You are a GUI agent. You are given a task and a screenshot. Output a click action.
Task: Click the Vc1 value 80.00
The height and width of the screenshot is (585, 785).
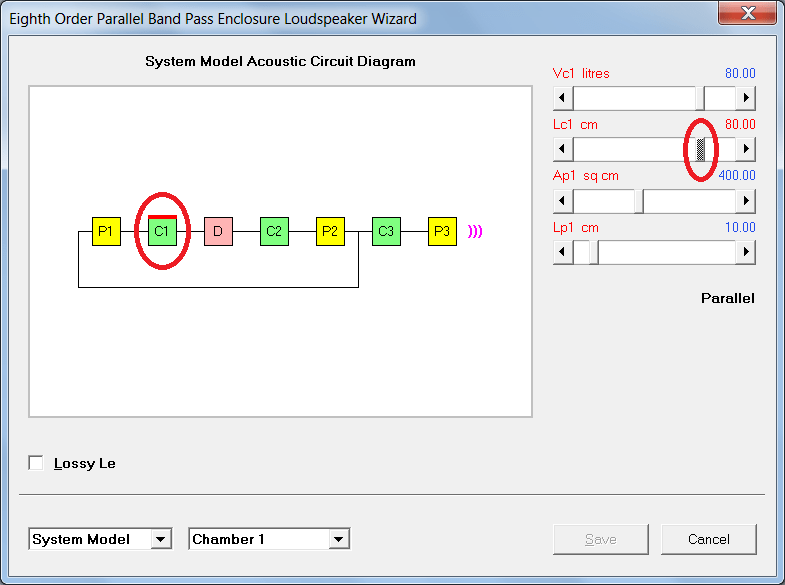point(740,74)
